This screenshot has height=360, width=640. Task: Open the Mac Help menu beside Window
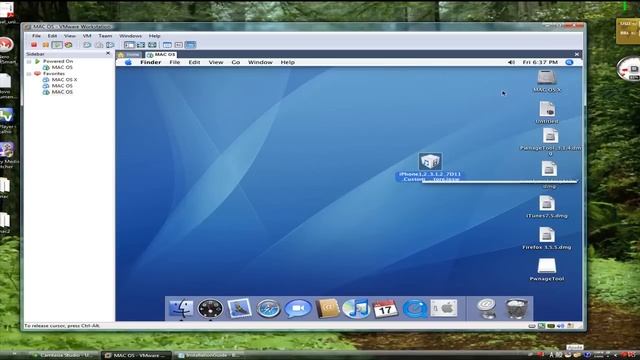click(287, 62)
